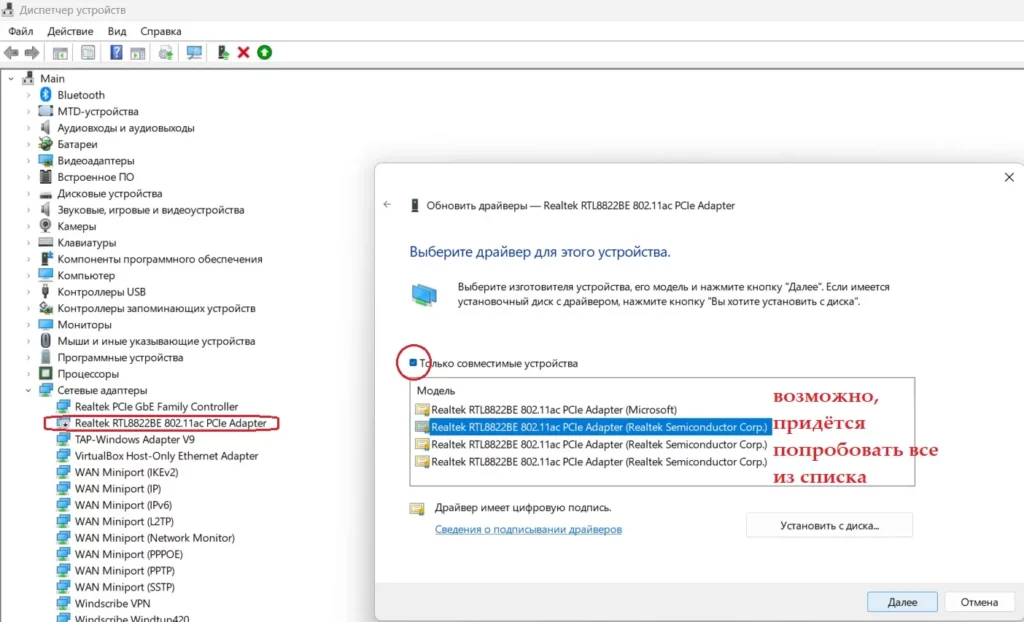
Task: Click the back arrow in the update driver dialog
Action: click(387, 205)
